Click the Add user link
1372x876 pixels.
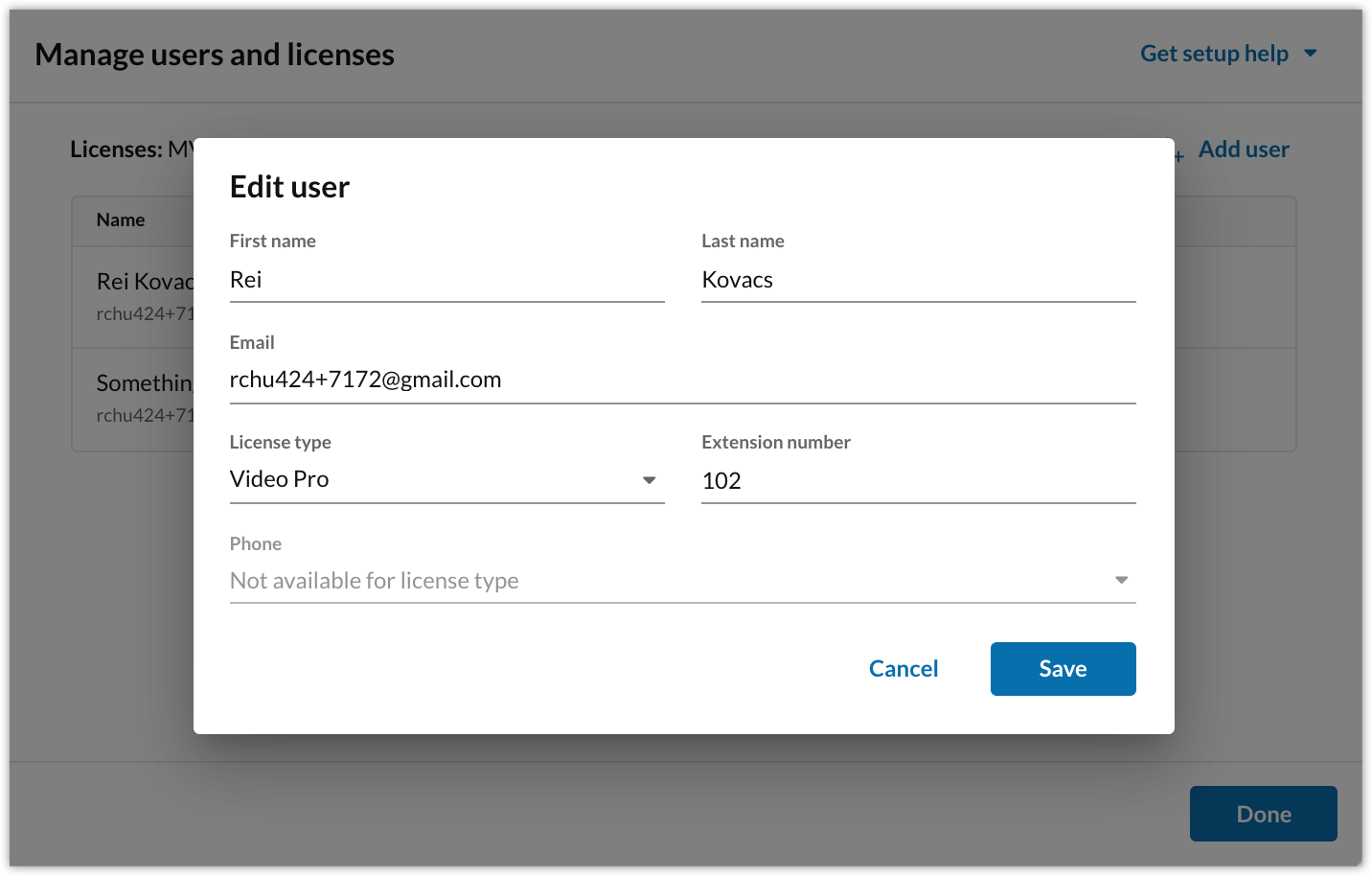1243,149
